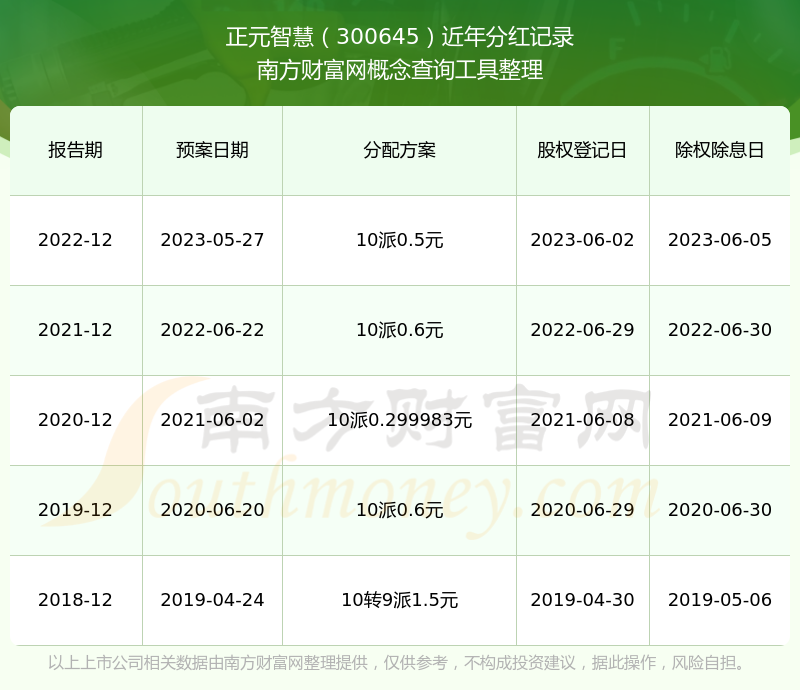Click the disclaimer text 以上上市公司相关数据

[128, 662]
